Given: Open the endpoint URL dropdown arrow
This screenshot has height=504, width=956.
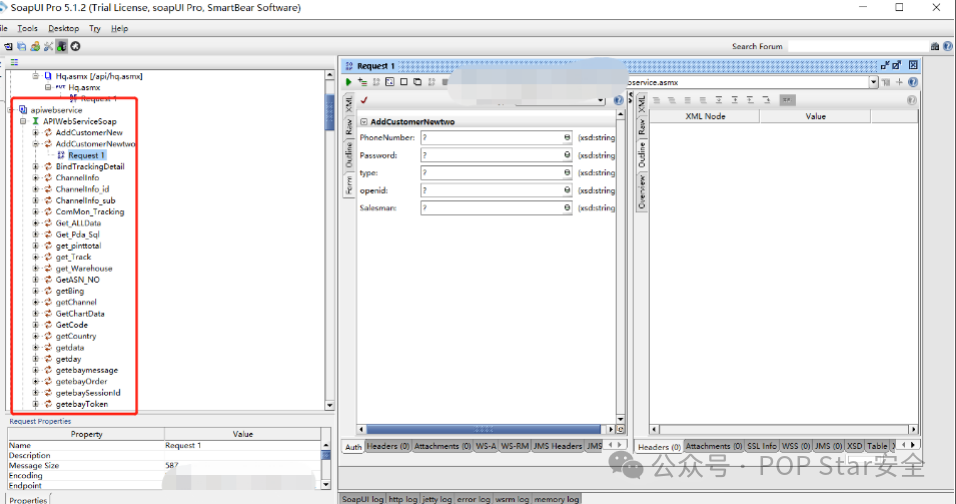Looking at the screenshot, I should pyautogui.click(x=873, y=82).
